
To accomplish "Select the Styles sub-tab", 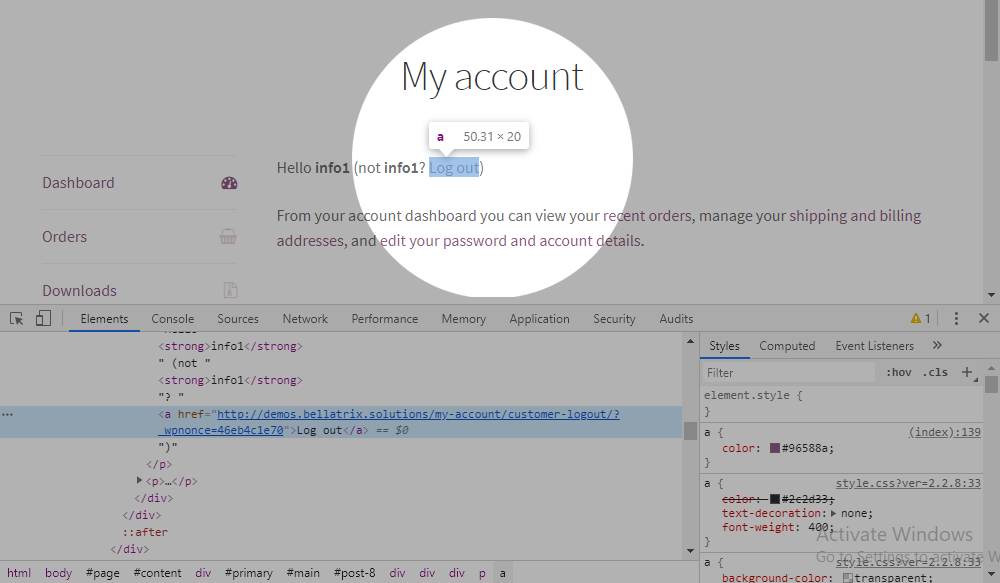I will pos(724,346).
